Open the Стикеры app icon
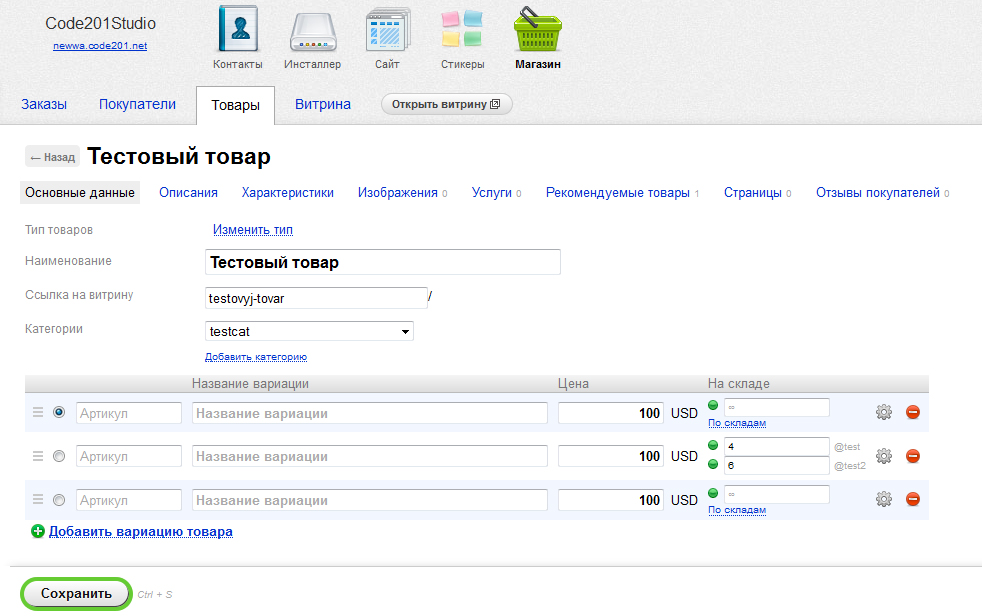 click(x=462, y=31)
